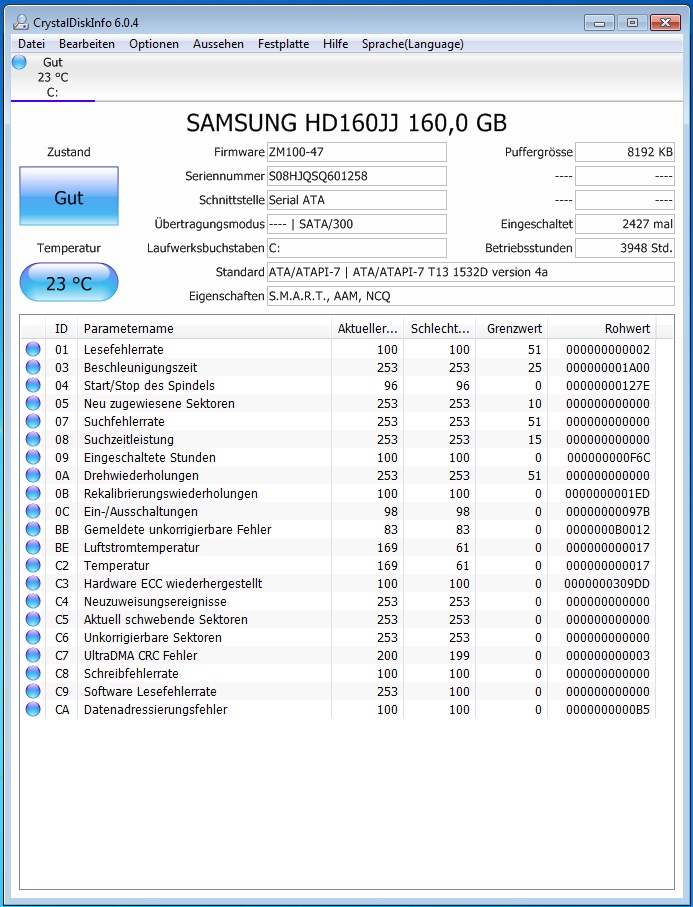693x907 pixels.
Task: Click status orb for Rekalibrierungswiederholungen row
Action: pyautogui.click(x=33, y=493)
